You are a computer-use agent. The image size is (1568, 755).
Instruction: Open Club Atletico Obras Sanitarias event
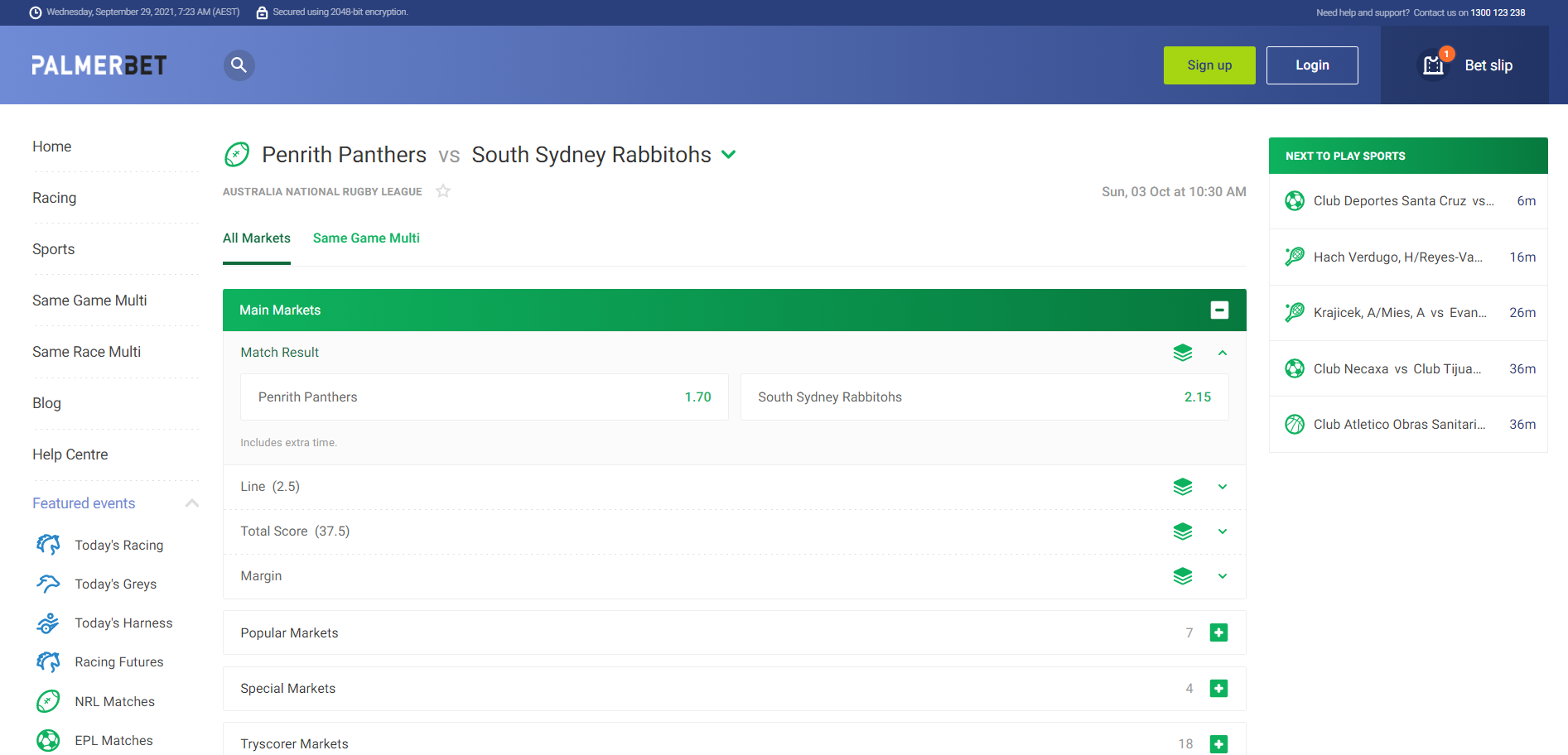point(1408,425)
